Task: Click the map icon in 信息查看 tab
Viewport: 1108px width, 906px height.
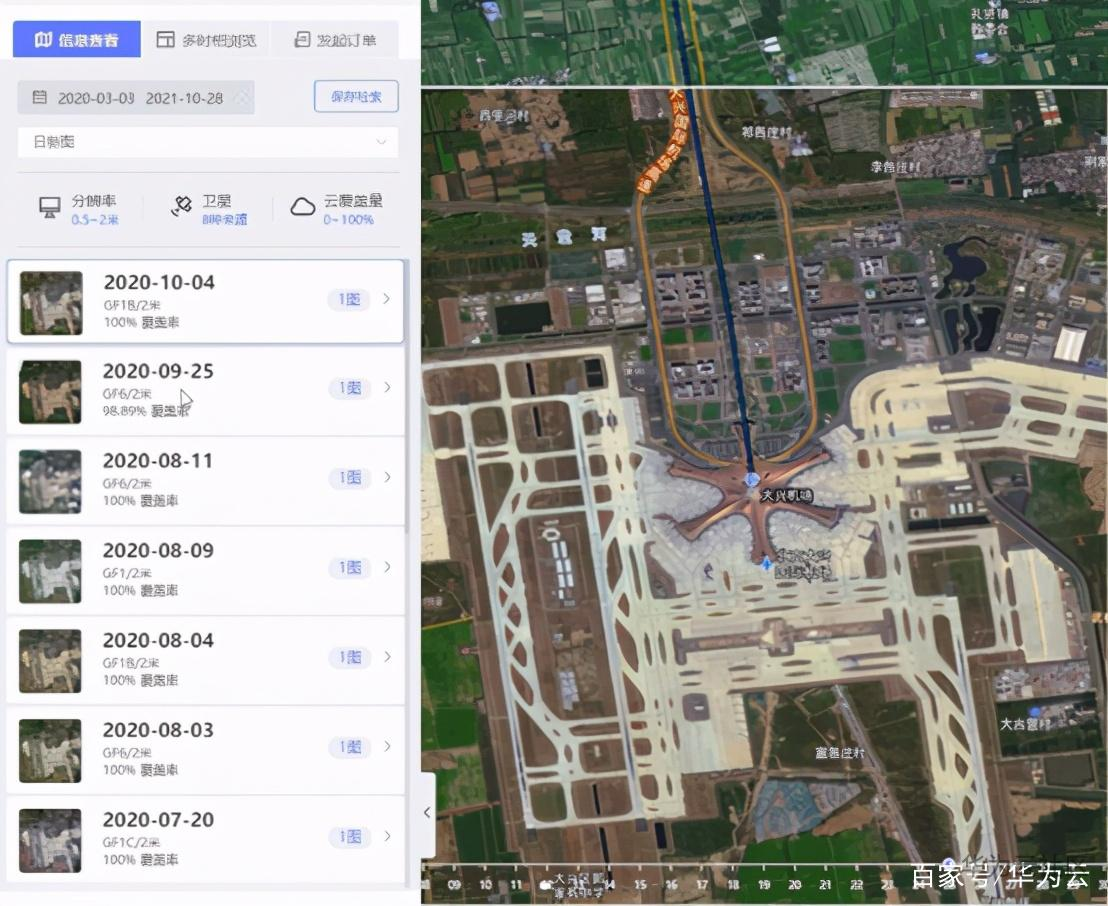Action: 43,40
